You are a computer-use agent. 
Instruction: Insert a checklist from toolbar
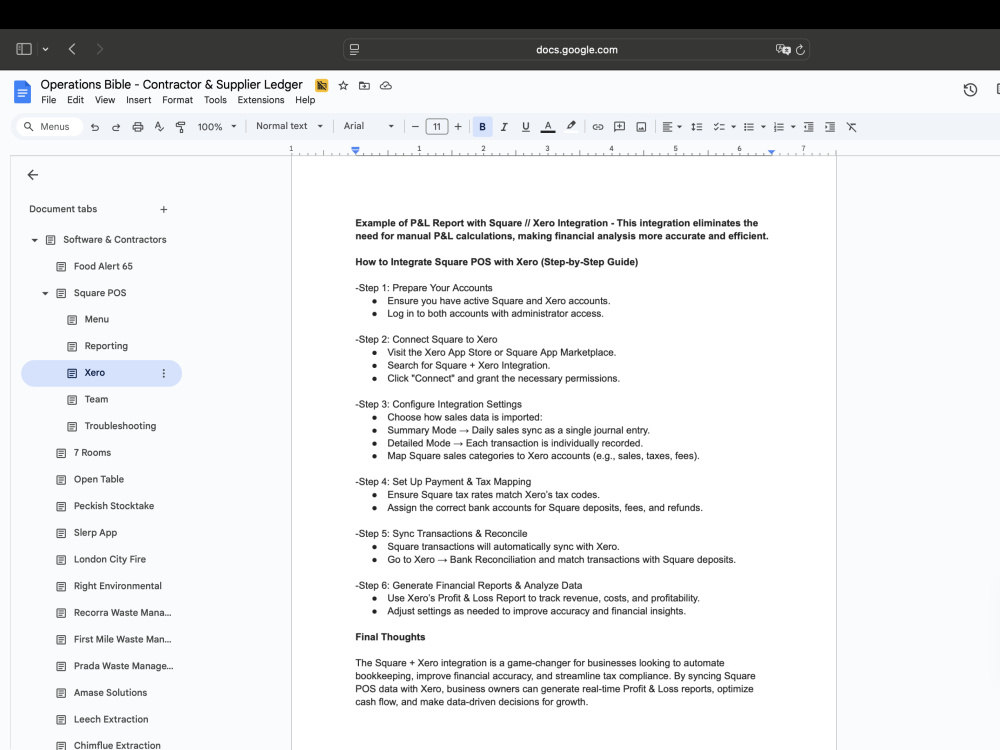719,127
